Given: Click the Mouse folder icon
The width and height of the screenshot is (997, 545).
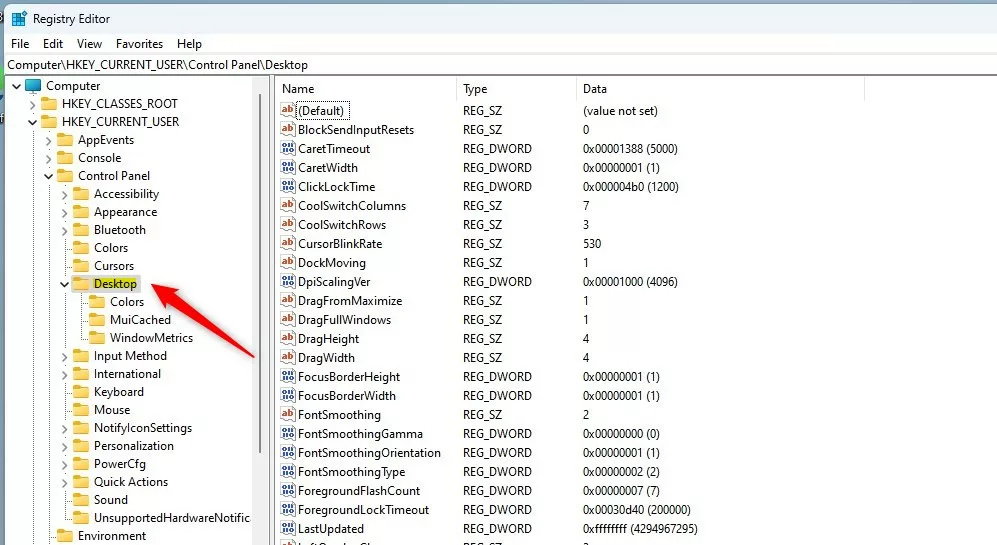Looking at the screenshot, I should tap(81, 410).
